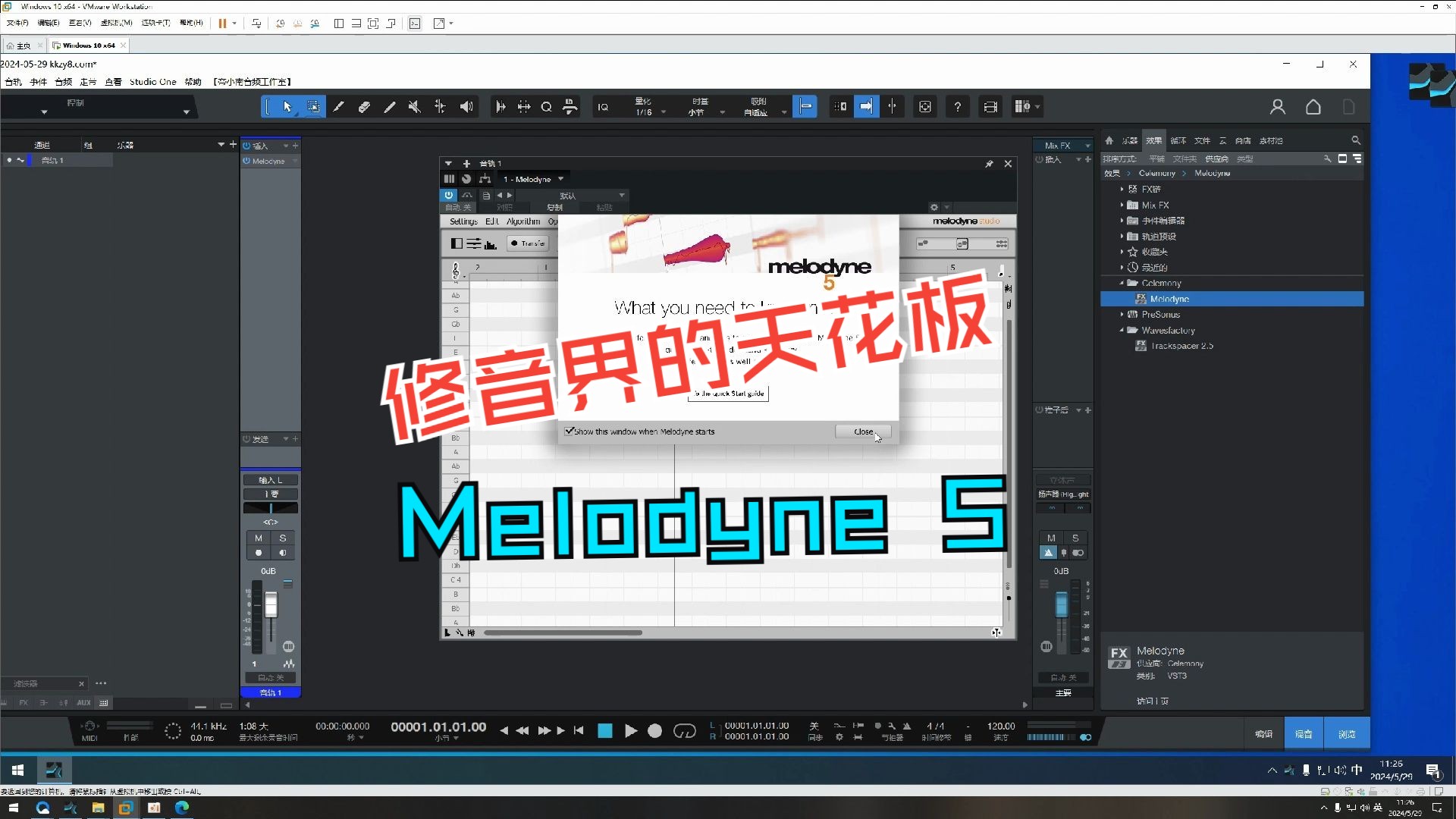Collapse the Wavesfactory folder
1456x819 pixels.
tap(1122, 330)
